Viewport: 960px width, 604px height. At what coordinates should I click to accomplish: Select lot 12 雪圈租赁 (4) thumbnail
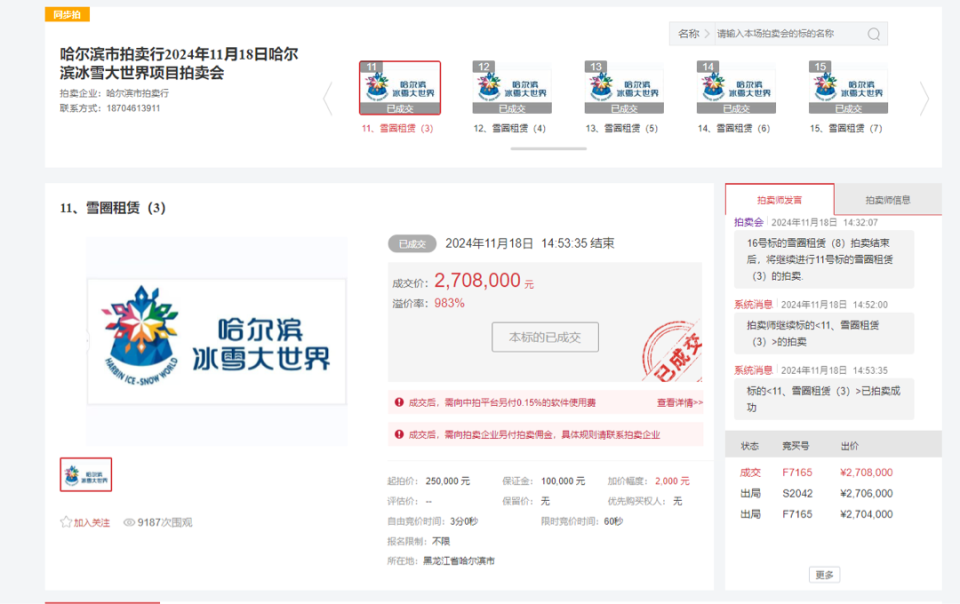click(x=512, y=88)
